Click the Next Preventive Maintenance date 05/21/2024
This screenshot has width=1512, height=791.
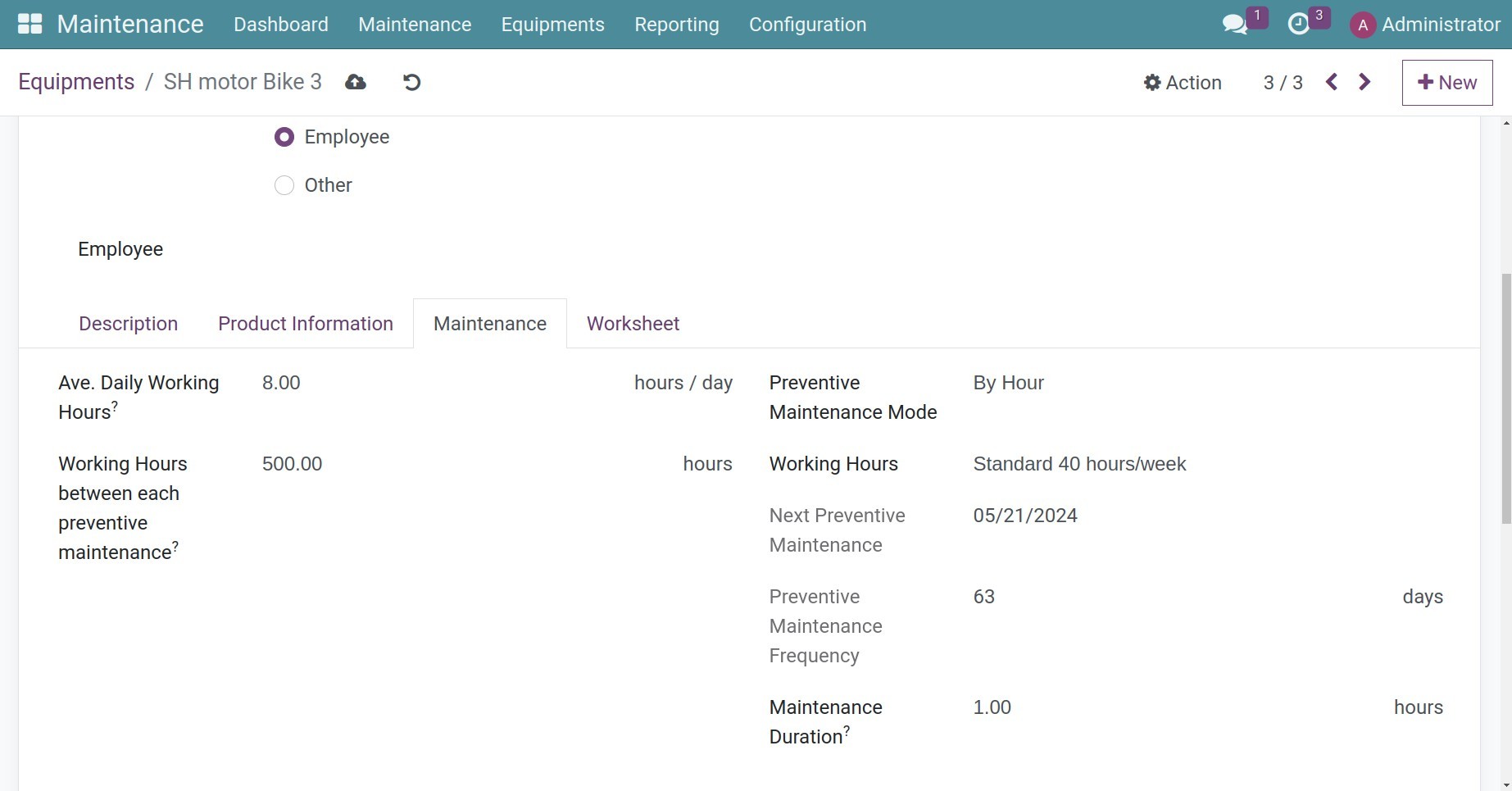coord(1025,516)
